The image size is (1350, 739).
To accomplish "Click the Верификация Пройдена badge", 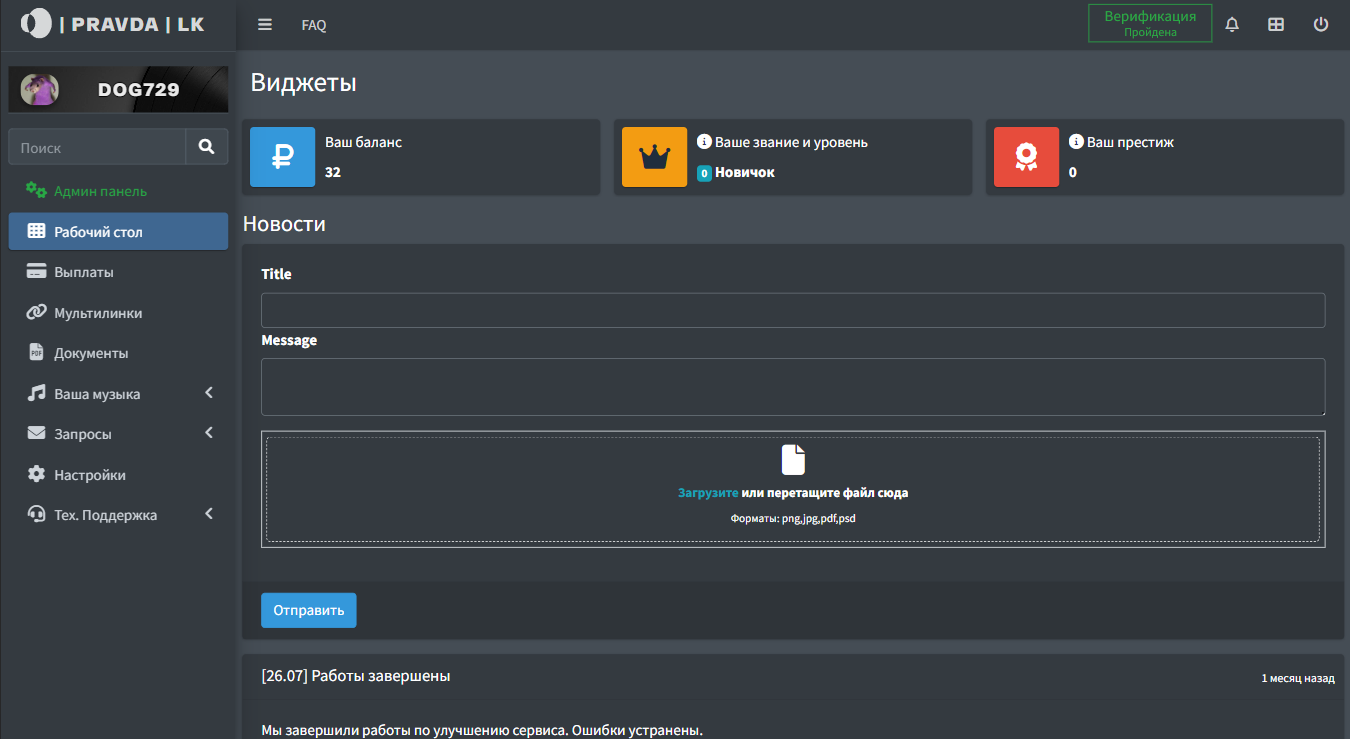I will click(x=1150, y=23).
